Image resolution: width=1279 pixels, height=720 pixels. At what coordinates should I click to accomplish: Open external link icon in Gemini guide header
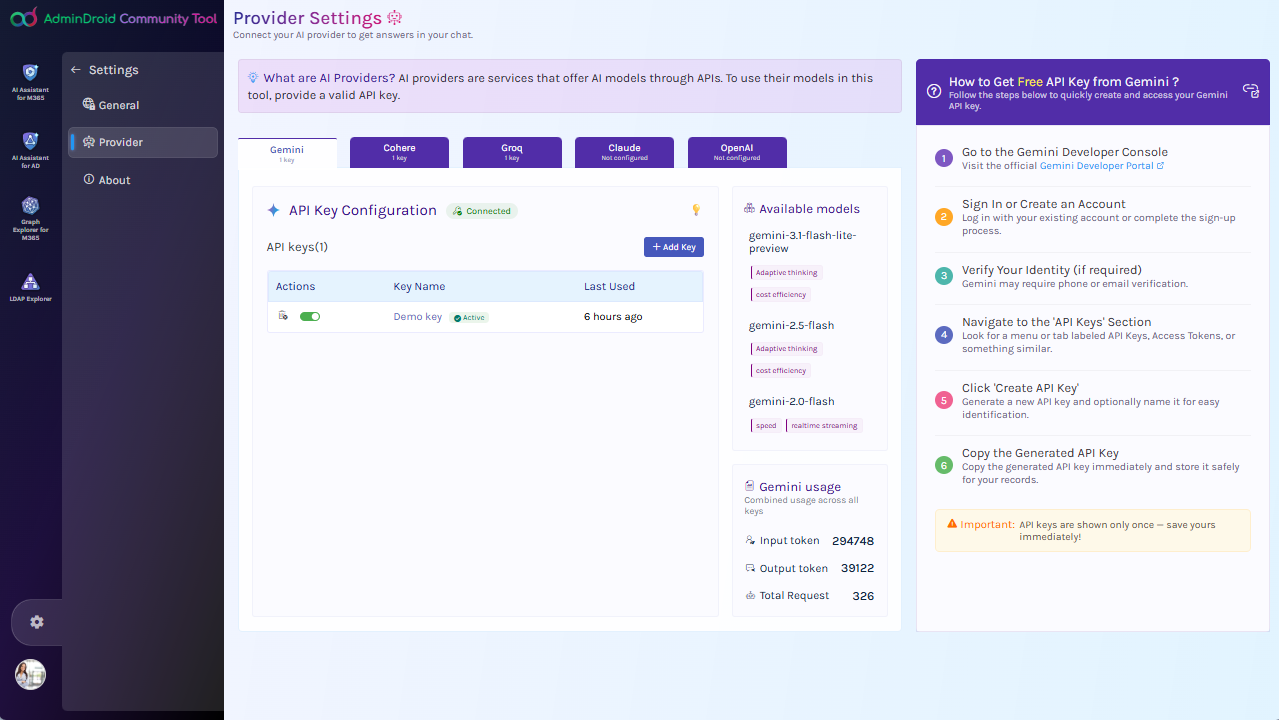1250,90
